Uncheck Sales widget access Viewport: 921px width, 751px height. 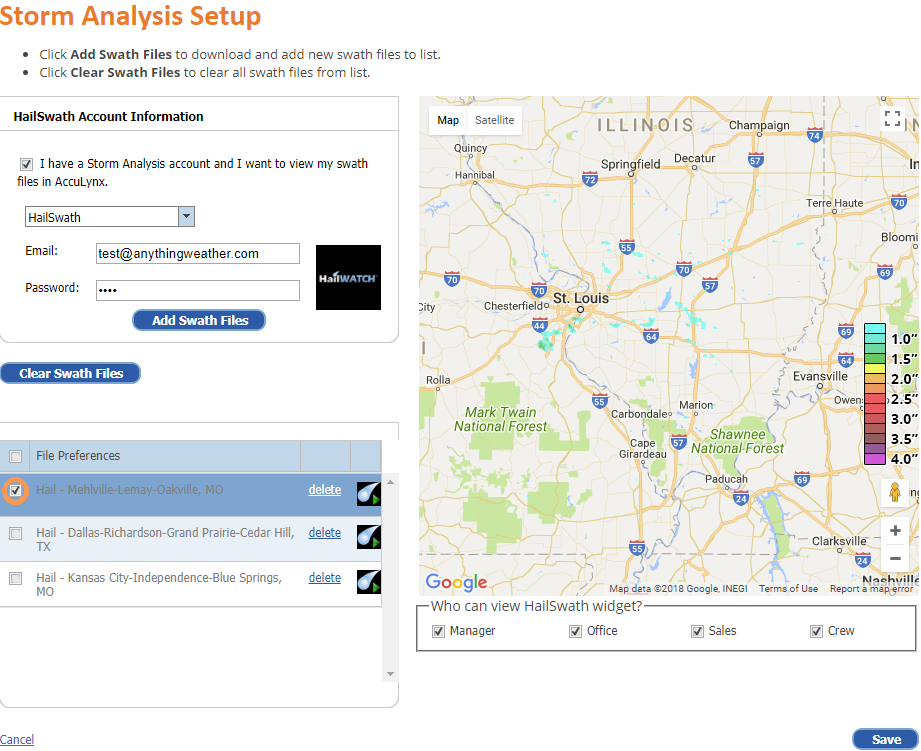click(x=697, y=631)
